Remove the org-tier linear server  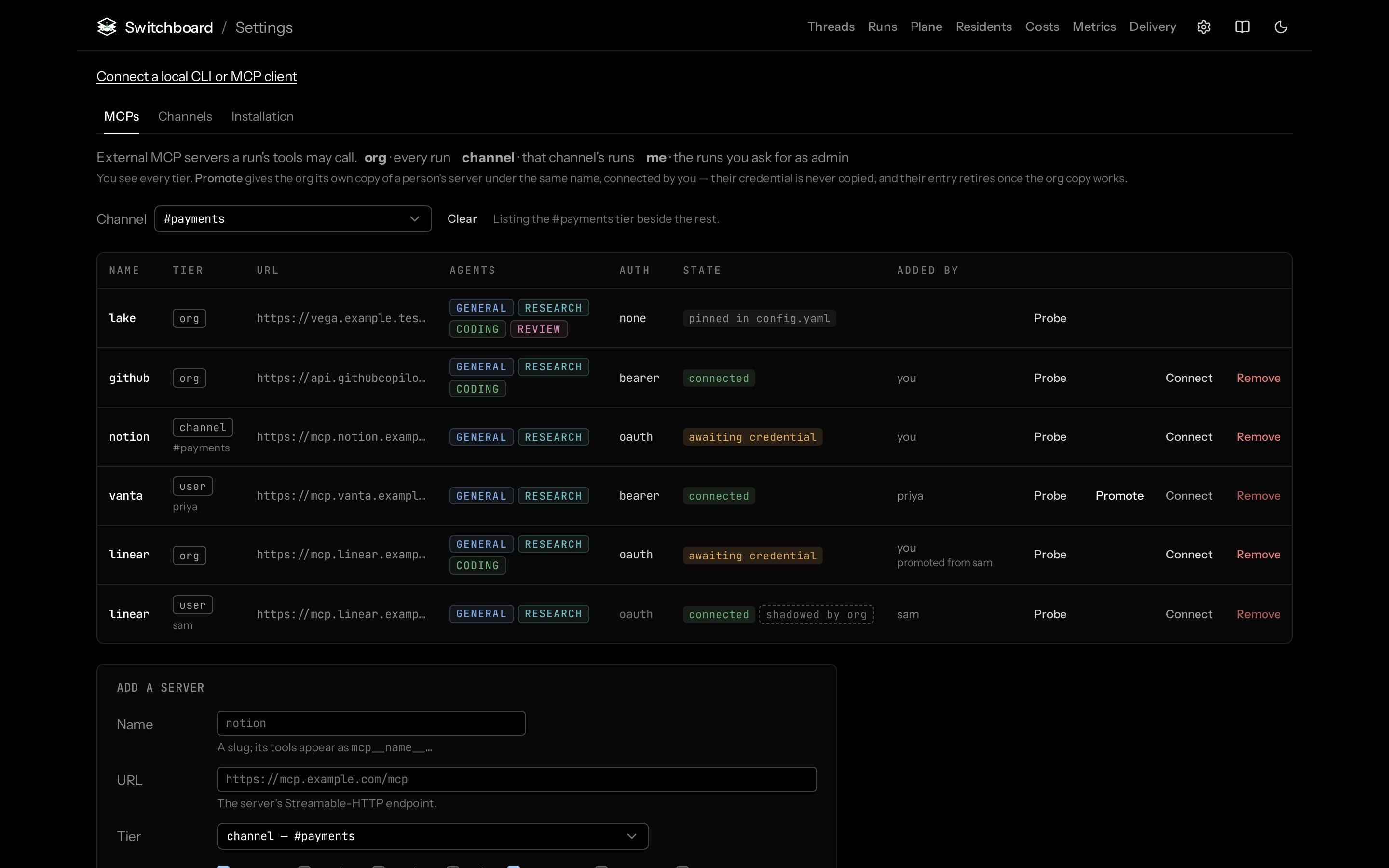click(1258, 555)
